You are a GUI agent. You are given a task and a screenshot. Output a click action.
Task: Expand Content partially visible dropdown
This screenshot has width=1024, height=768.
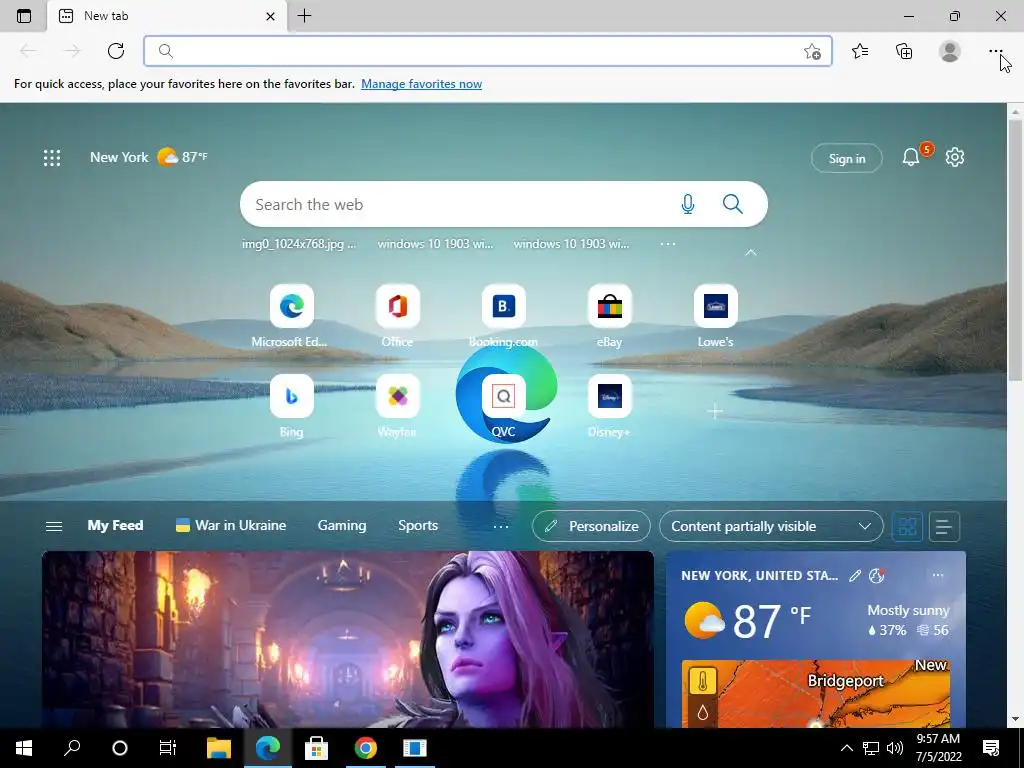coord(771,526)
